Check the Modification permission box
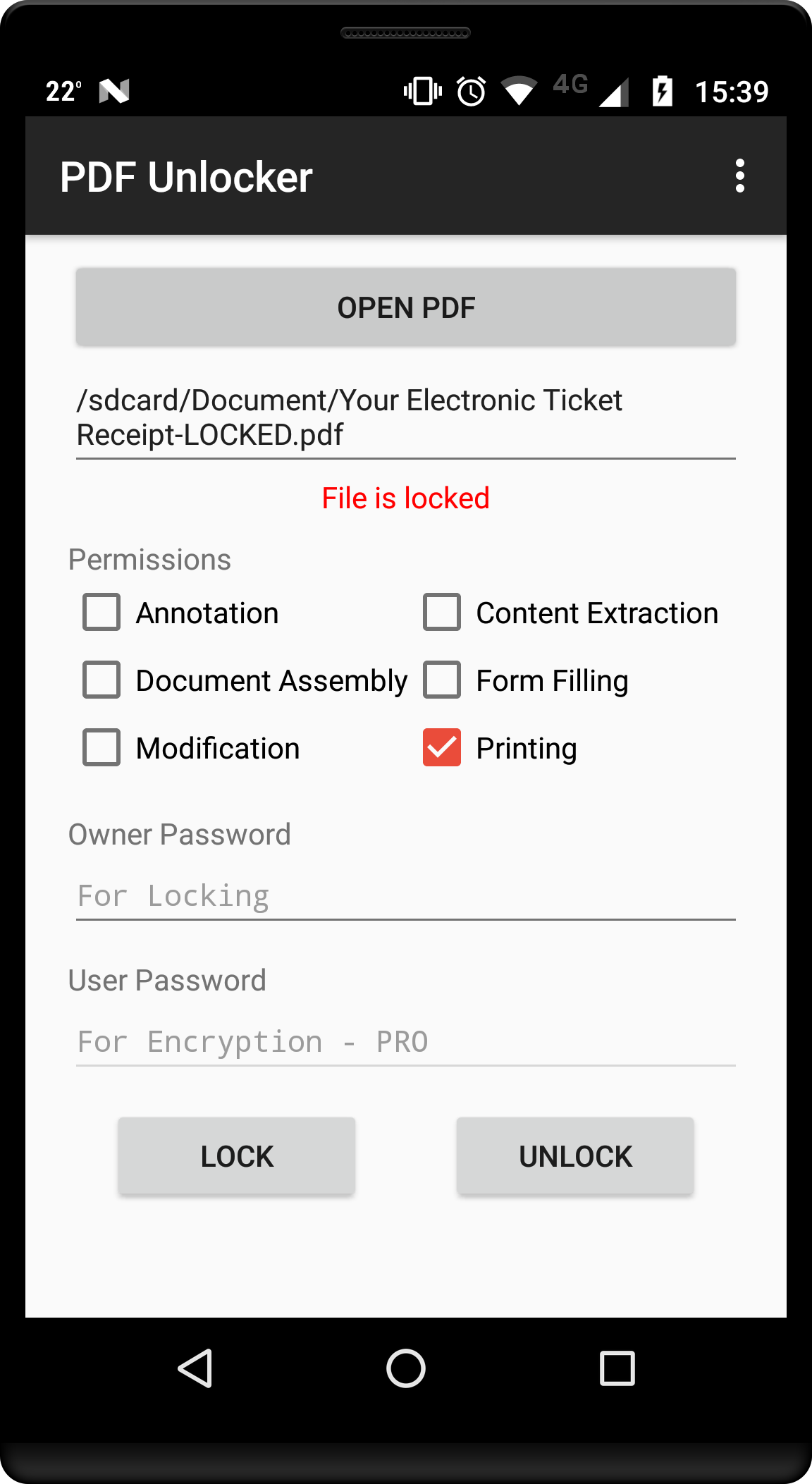 point(101,747)
